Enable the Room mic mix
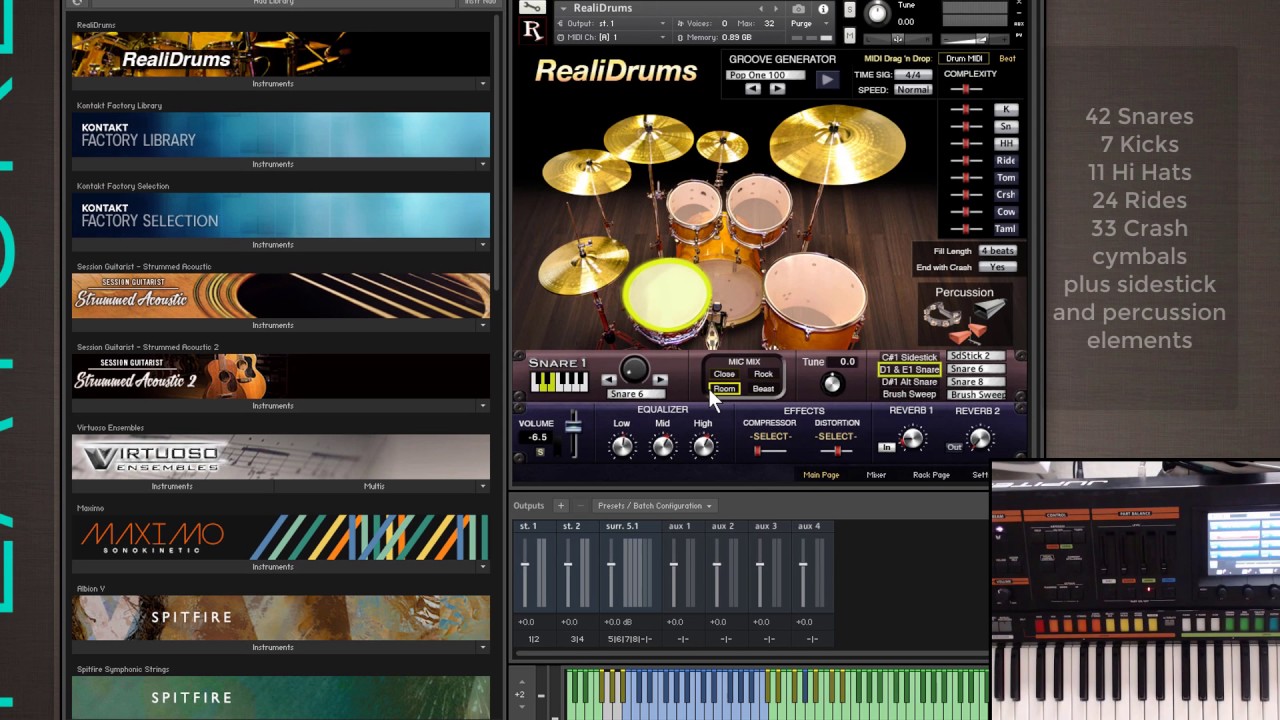The height and width of the screenshot is (720, 1280). pos(724,389)
